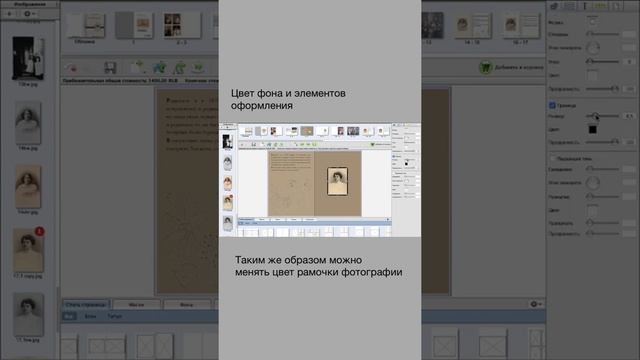The width and height of the screenshot is (640, 360).
Task: Click the black border color swatch
Action: (592, 129)
